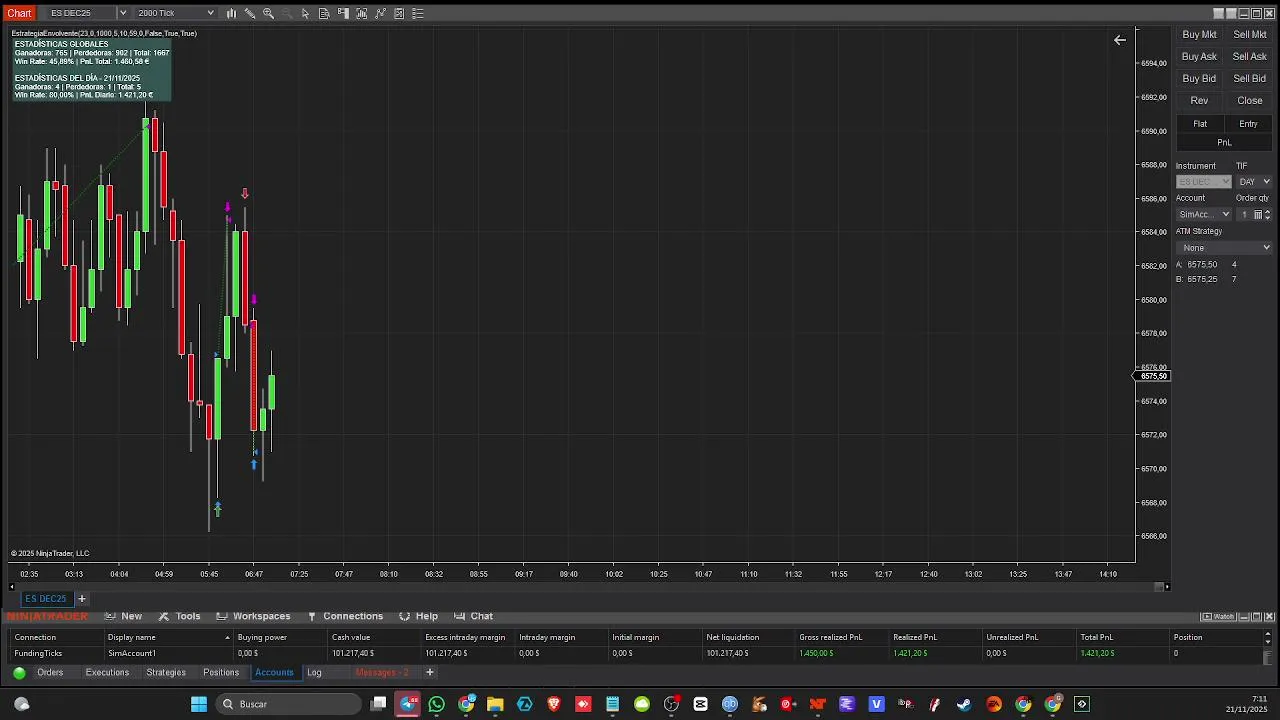The height and width of the screenshot is (720, 1280).
Task: Click the disabled zoom out magnifier
Action: tap(287, 13)
